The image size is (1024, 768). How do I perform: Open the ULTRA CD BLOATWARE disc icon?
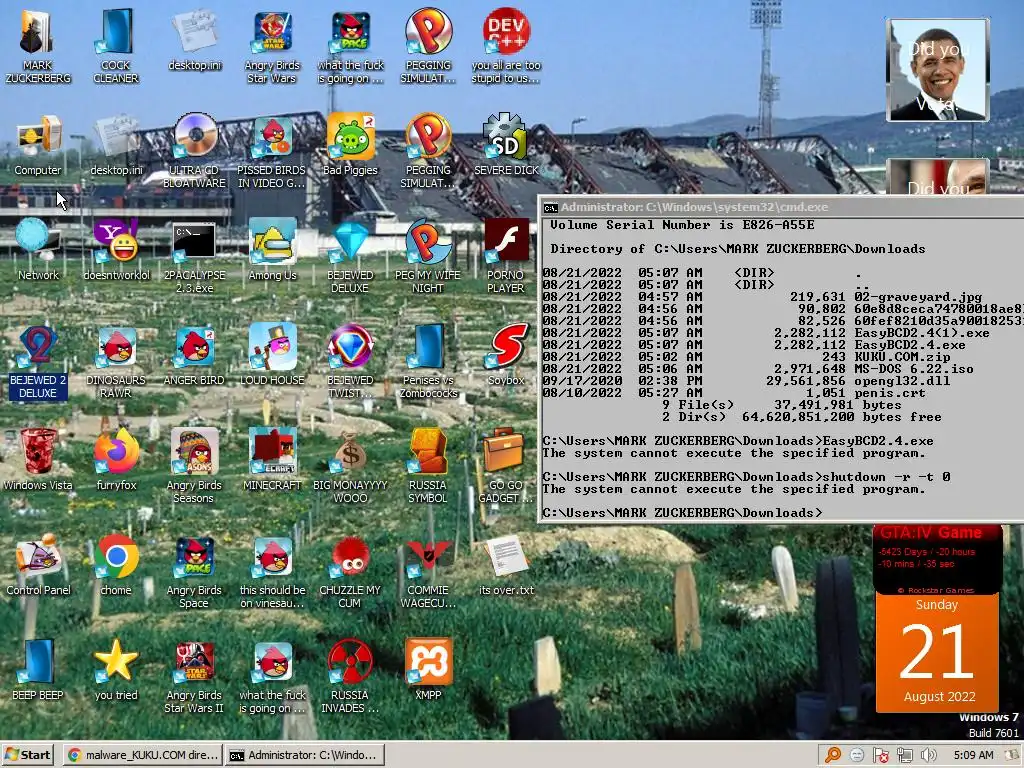click(x=194, y=152)
